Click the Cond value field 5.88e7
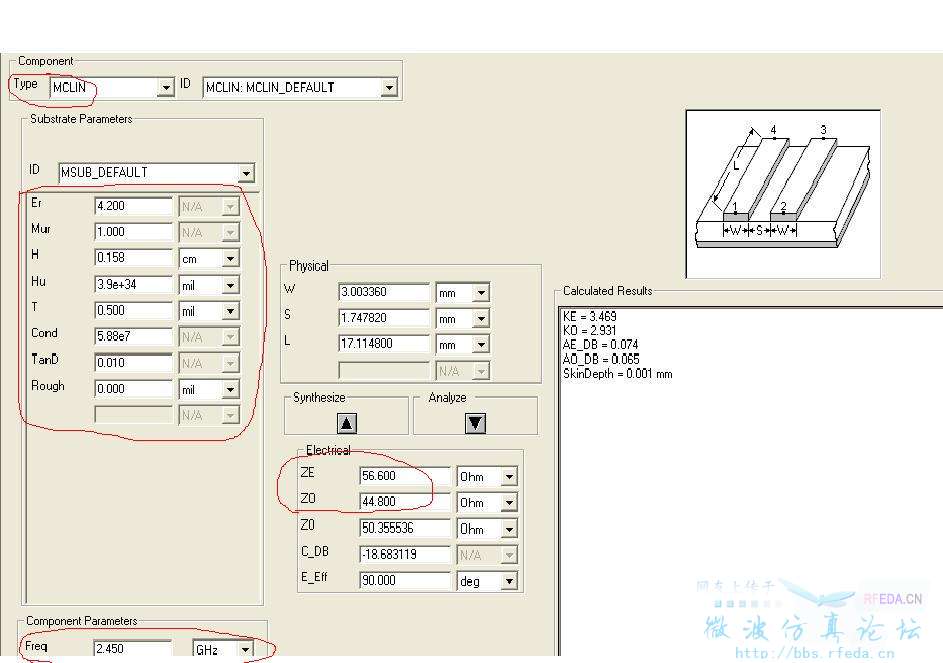 [x=134, y=337]
